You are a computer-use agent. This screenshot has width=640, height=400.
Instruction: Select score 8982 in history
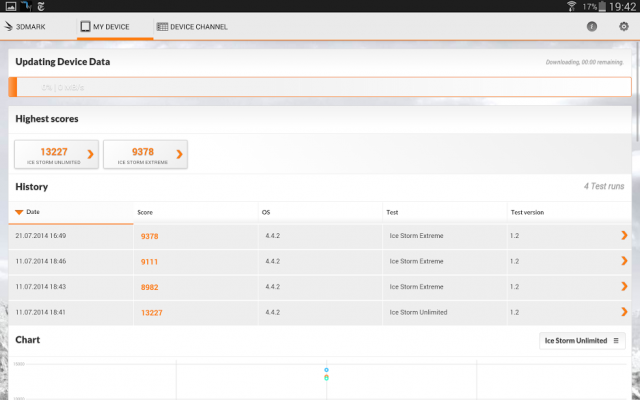[149, 287]
